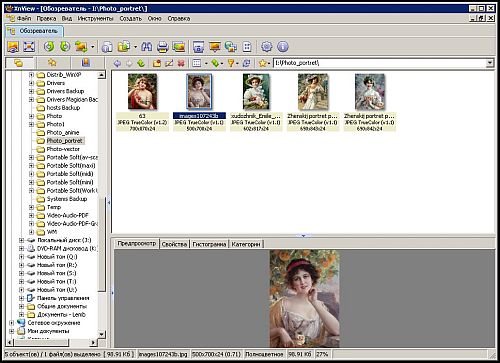Create a new folder icon
Screen dimensions: 500x363
pos(157,63)
